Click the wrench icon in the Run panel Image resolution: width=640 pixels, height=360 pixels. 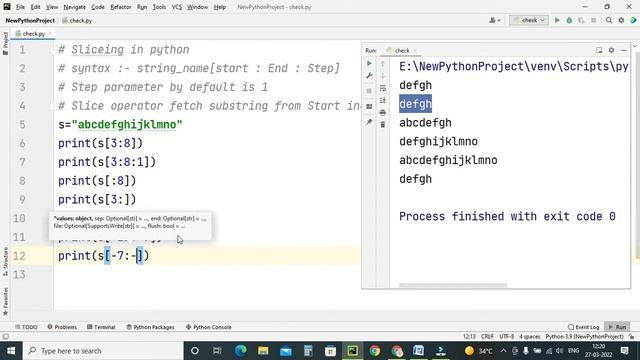tap(369, 76)
